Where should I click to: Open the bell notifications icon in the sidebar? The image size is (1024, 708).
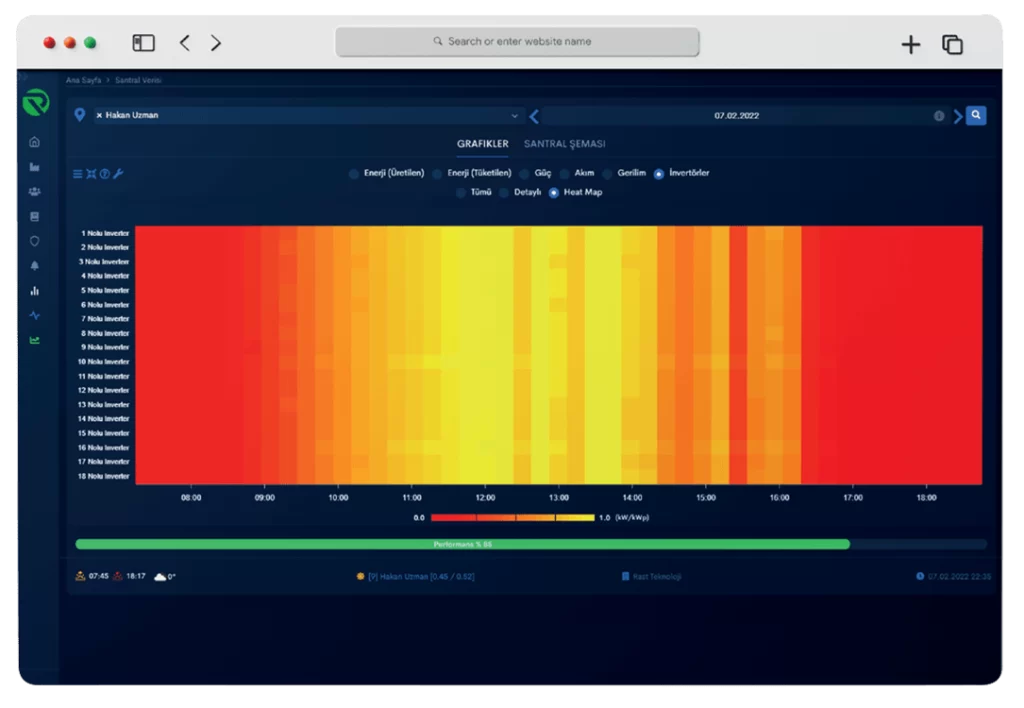(x=35, y=266)
